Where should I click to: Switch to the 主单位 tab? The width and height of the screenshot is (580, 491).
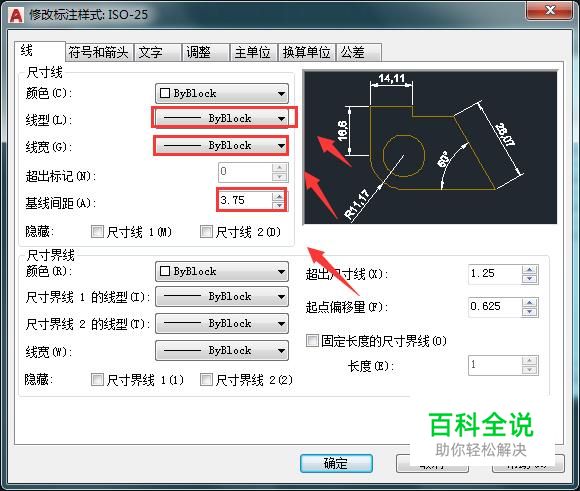253,52
